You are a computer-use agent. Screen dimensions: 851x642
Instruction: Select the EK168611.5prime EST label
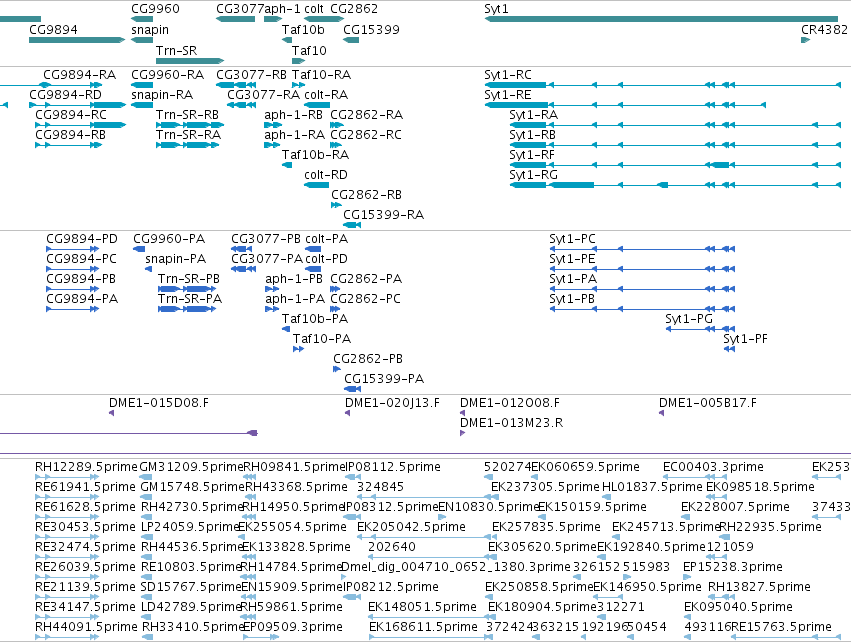coord(423,627)
